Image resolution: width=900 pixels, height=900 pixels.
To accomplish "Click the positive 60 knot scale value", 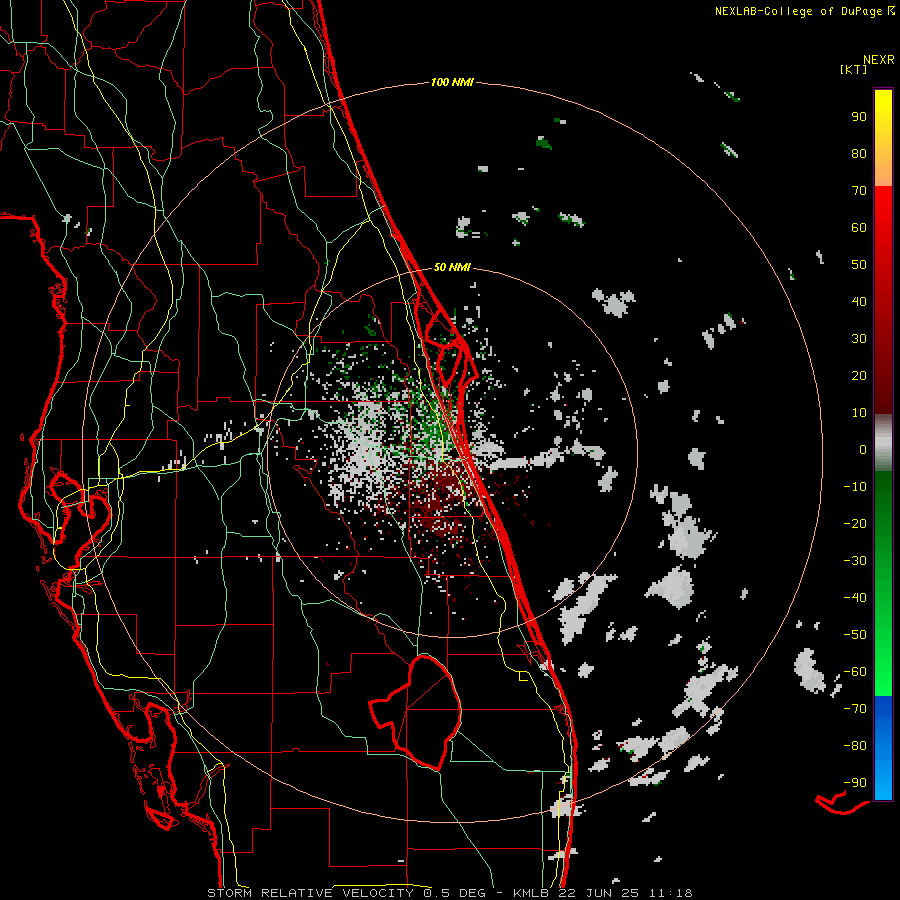I will click(859, 227).
